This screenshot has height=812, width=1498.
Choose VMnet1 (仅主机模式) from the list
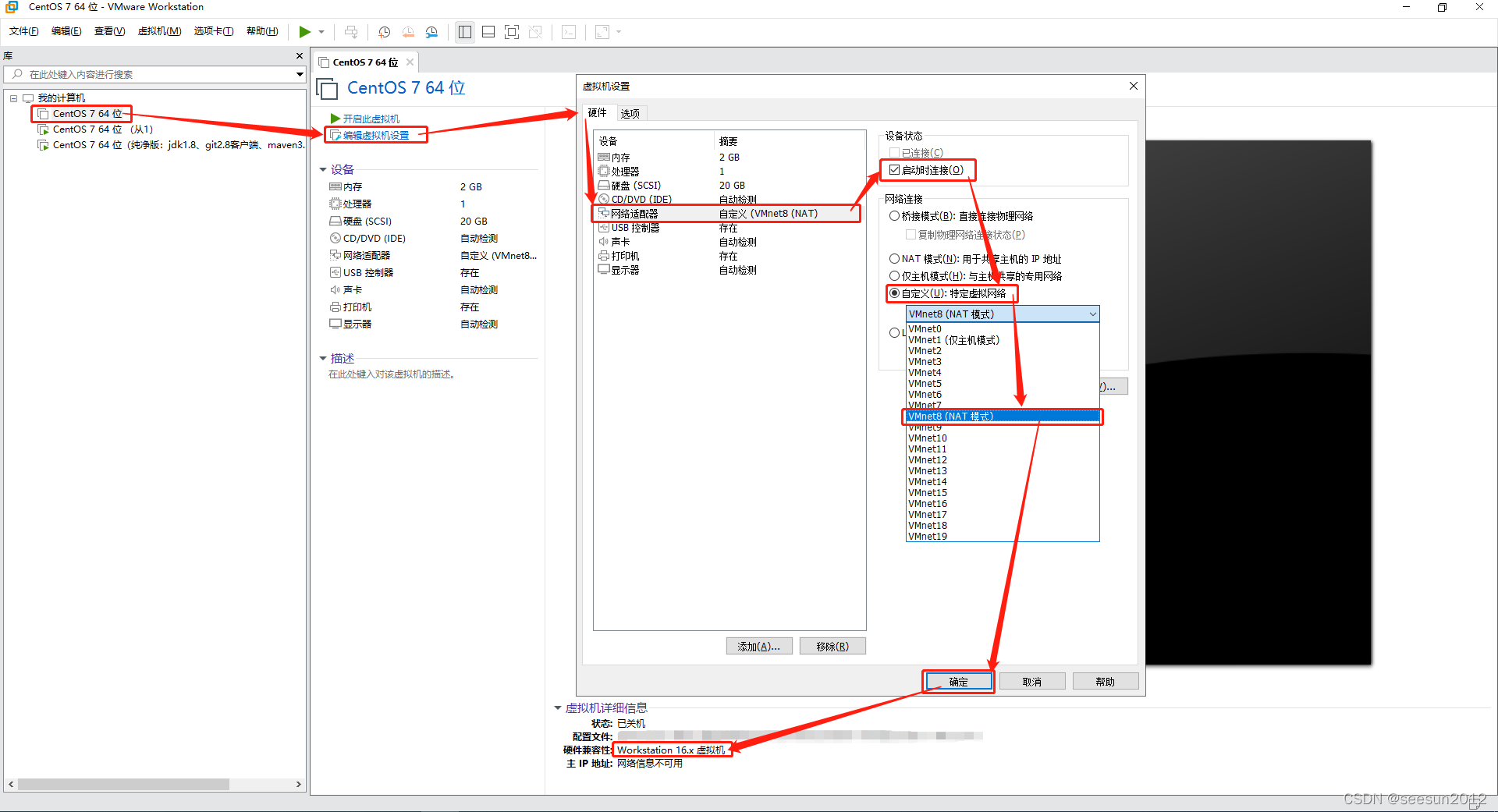click(x=1003, y=340)
